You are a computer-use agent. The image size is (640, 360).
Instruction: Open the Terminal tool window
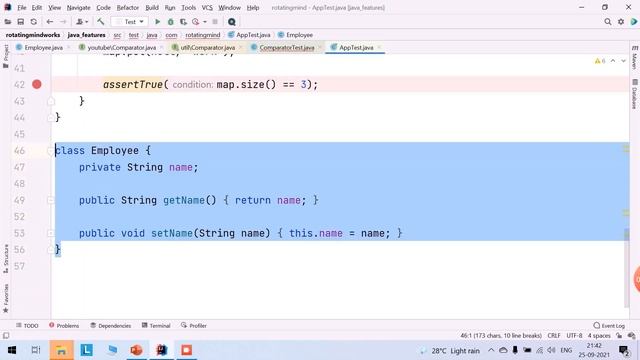(x=156, y=326)
